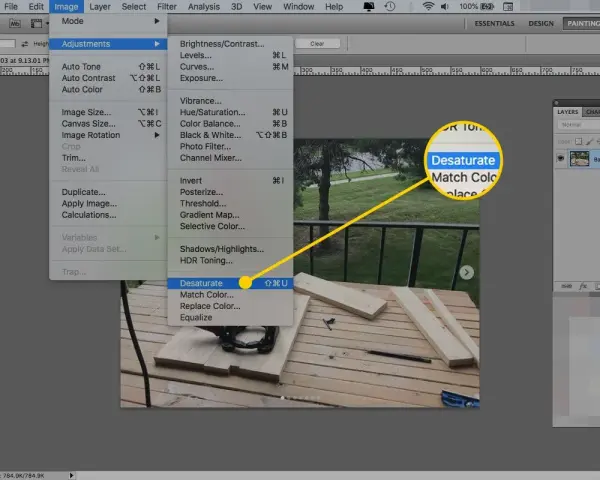Click the Background layer thumbnail
Screen dimensions: 600x480
pyautogui.click(x=579, y=158)
